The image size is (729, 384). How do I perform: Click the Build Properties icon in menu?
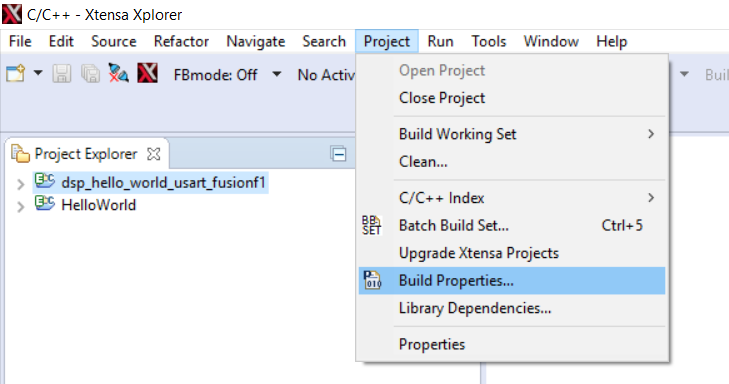[372, 280]
